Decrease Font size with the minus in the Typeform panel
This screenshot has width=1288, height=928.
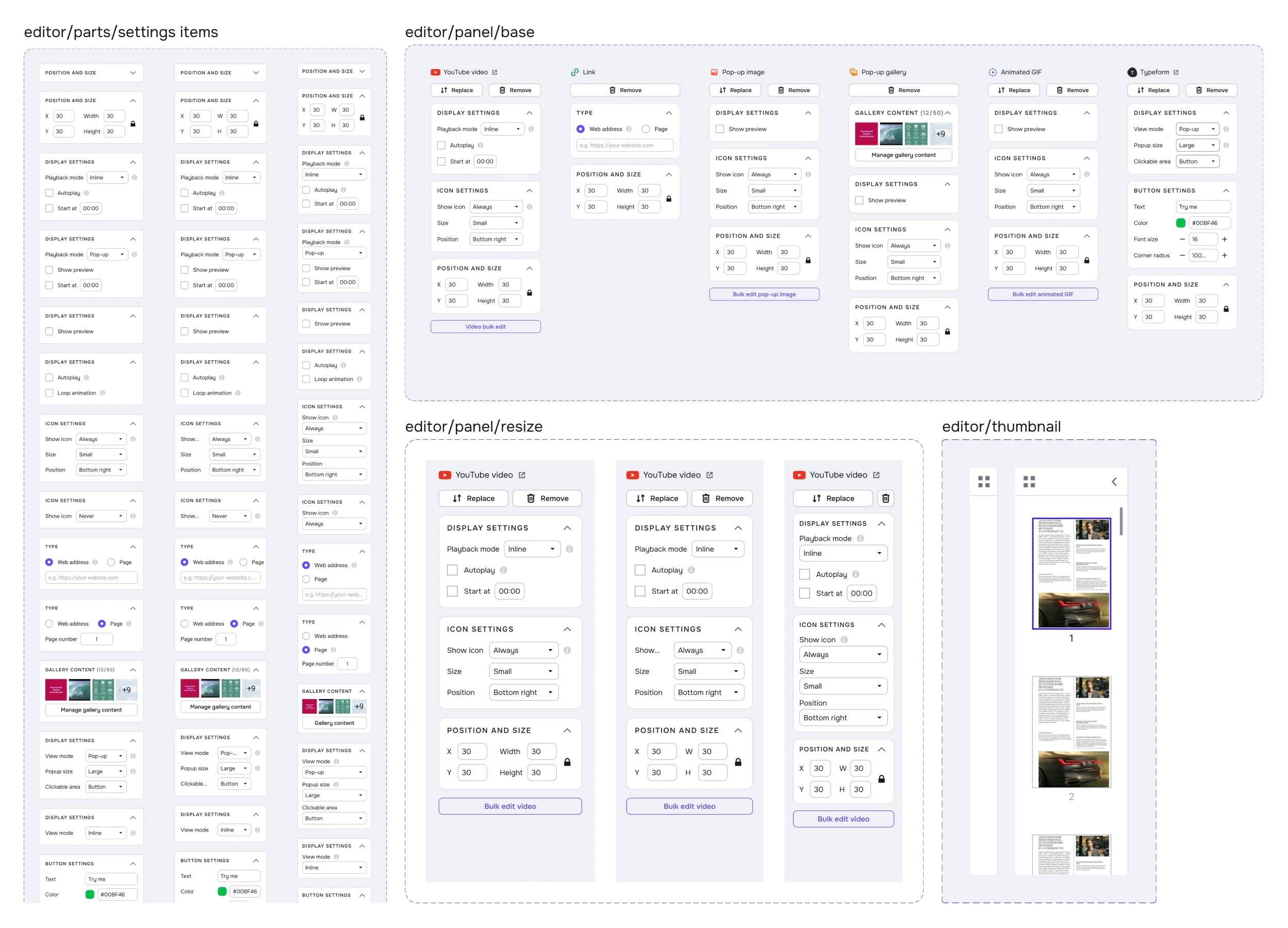click(x=1182, y=239)
